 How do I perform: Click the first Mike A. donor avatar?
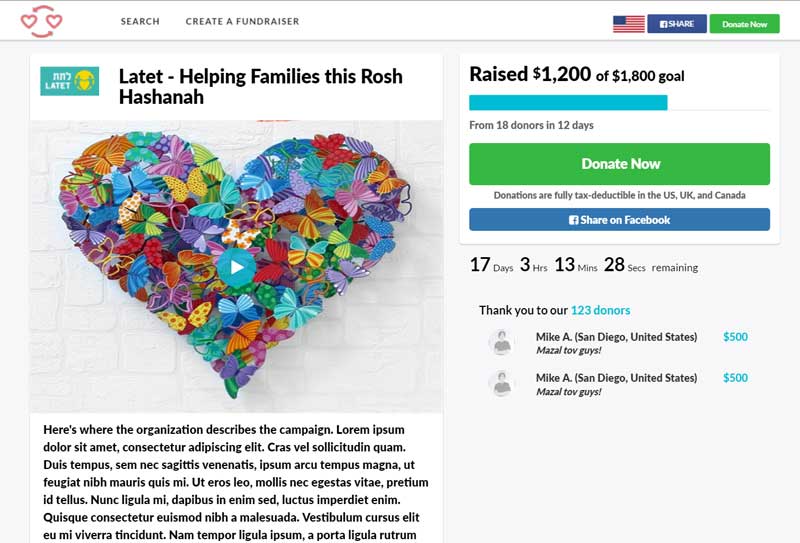501,343
